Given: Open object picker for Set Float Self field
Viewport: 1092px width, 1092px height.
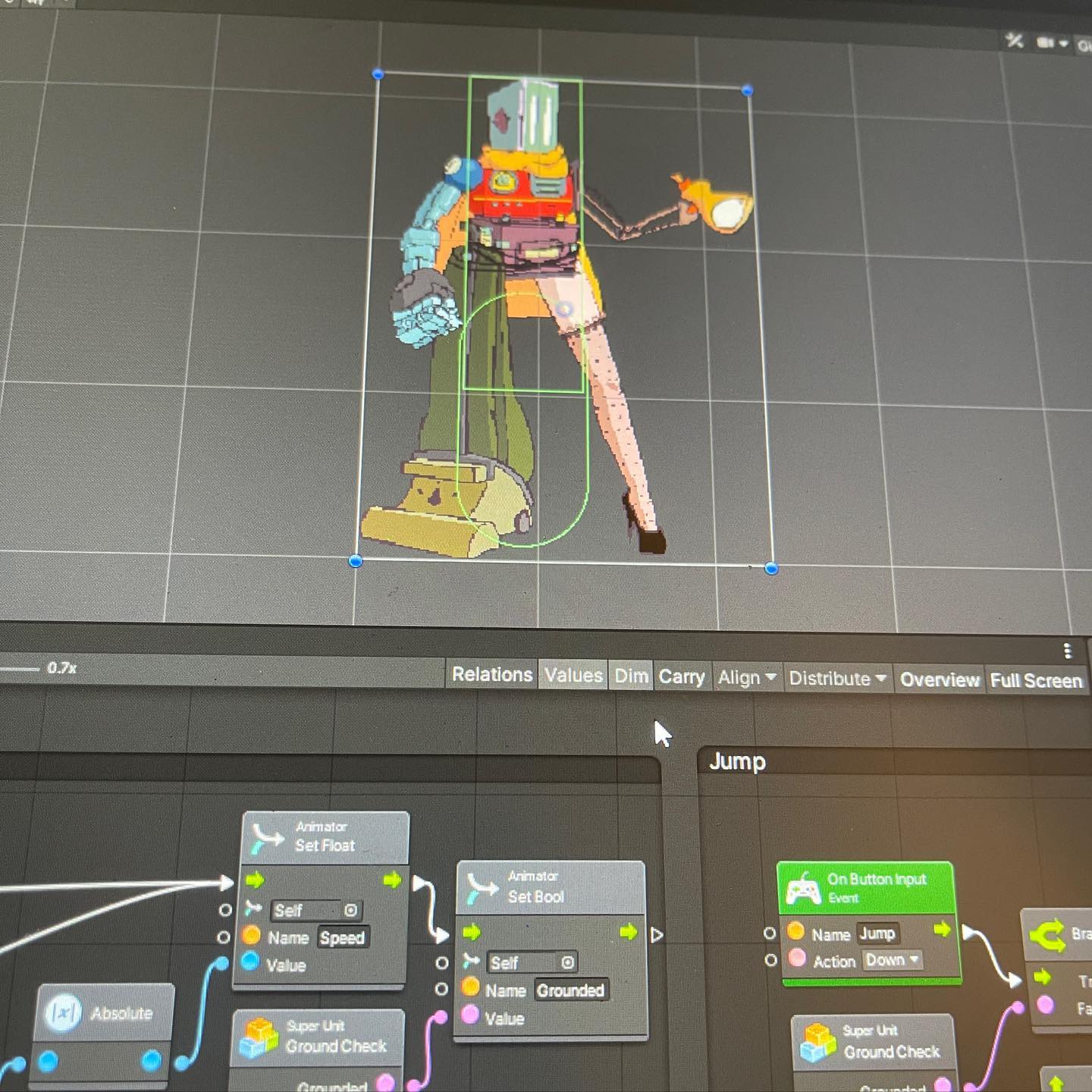Looking at the screenshot, I should coord(350,910).
